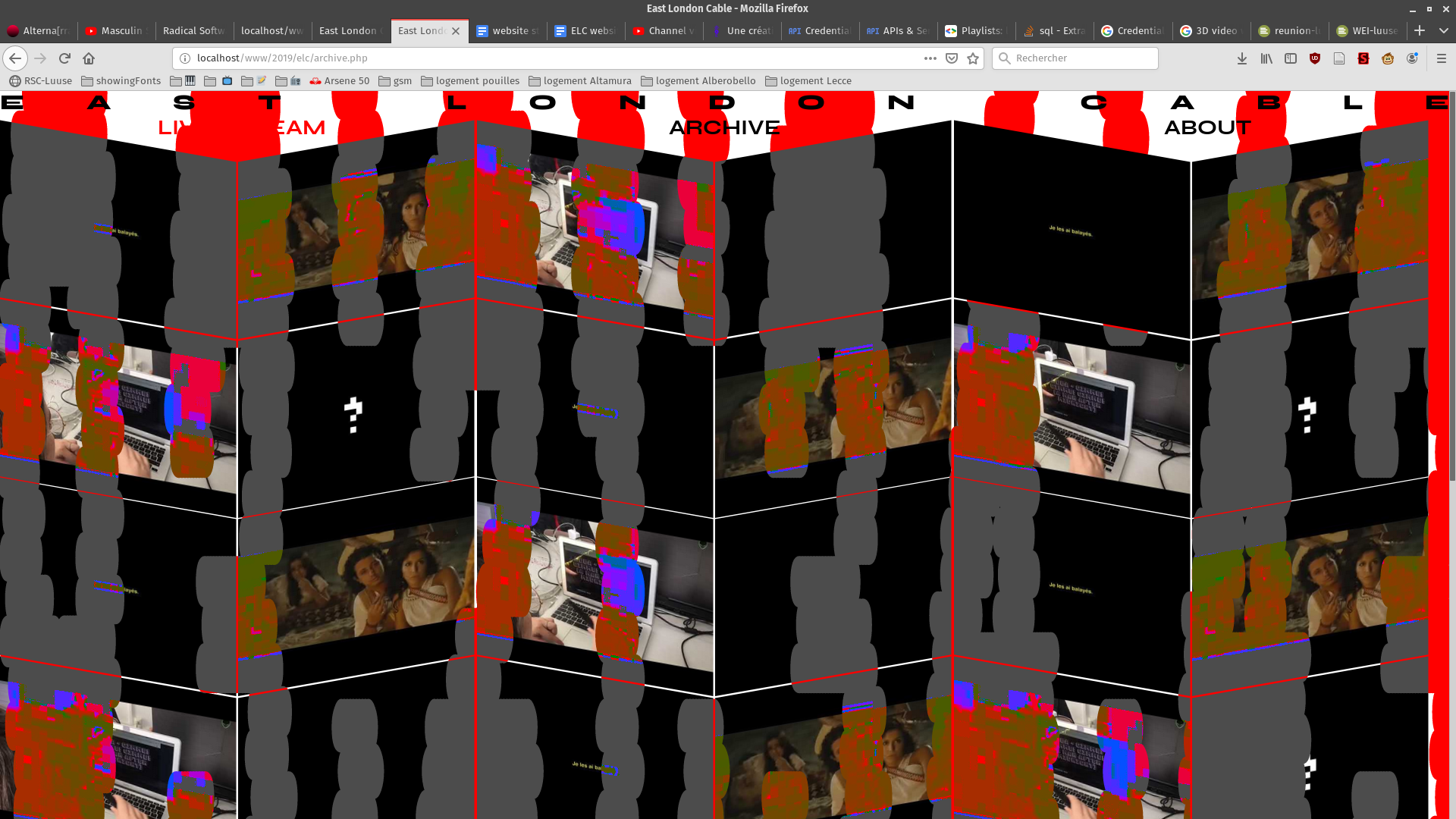Open the ABOUT page link

click(1207, 127)
